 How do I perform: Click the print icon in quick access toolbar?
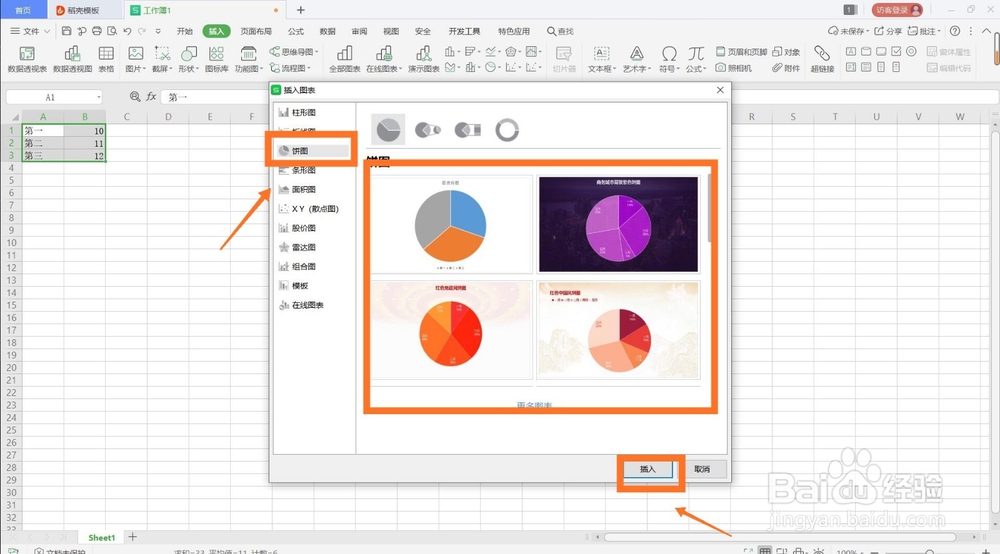(x=97, y=31)
